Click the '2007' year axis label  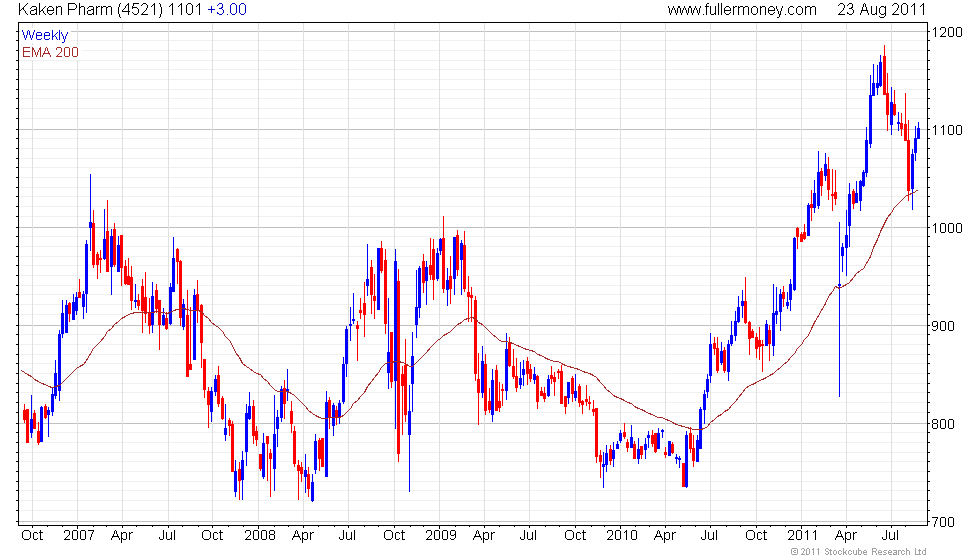pyautogui.click(x=79, y=536)
